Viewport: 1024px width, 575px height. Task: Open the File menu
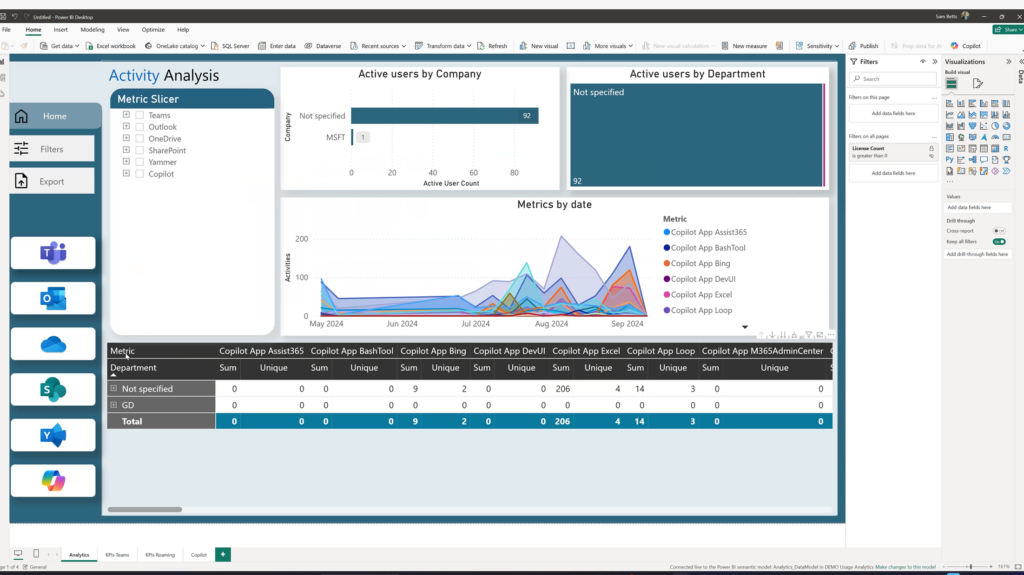[x=7, y=29]
